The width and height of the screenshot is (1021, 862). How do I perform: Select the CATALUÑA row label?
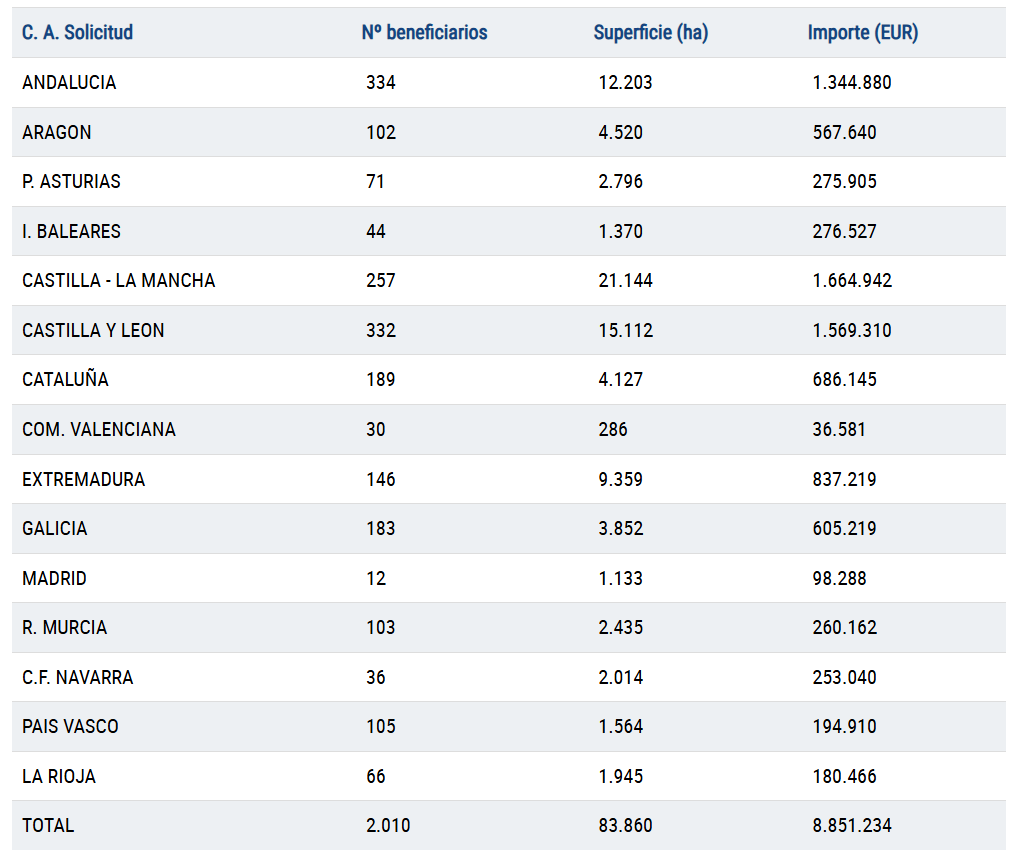click(65, 380)
